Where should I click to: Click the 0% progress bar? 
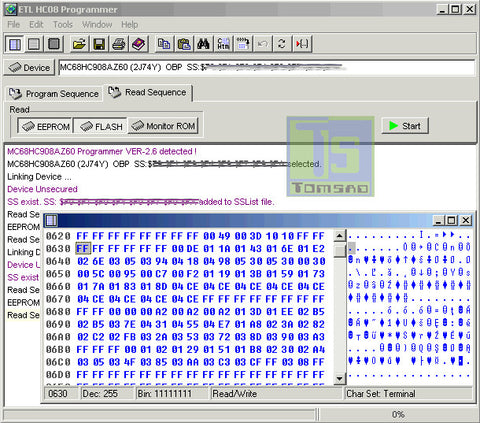click(x=398, y=415)
